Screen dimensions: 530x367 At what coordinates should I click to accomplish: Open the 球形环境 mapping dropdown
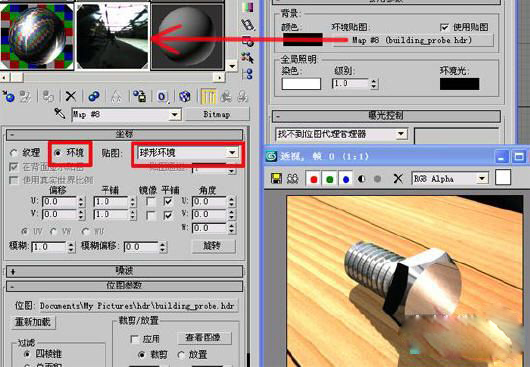[187, 153]
